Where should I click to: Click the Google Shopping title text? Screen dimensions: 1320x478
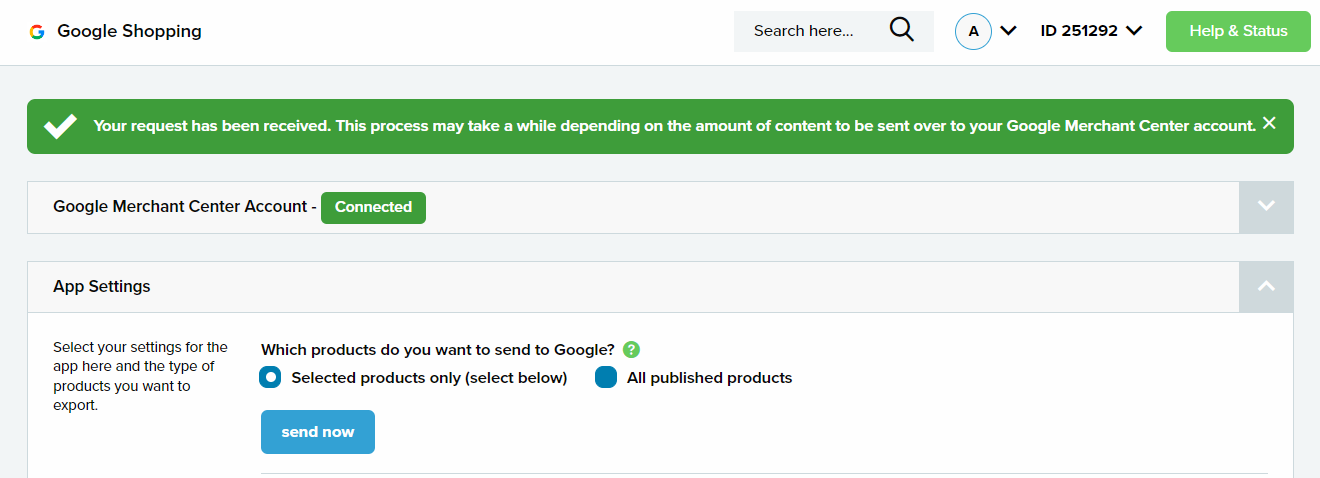129,31
